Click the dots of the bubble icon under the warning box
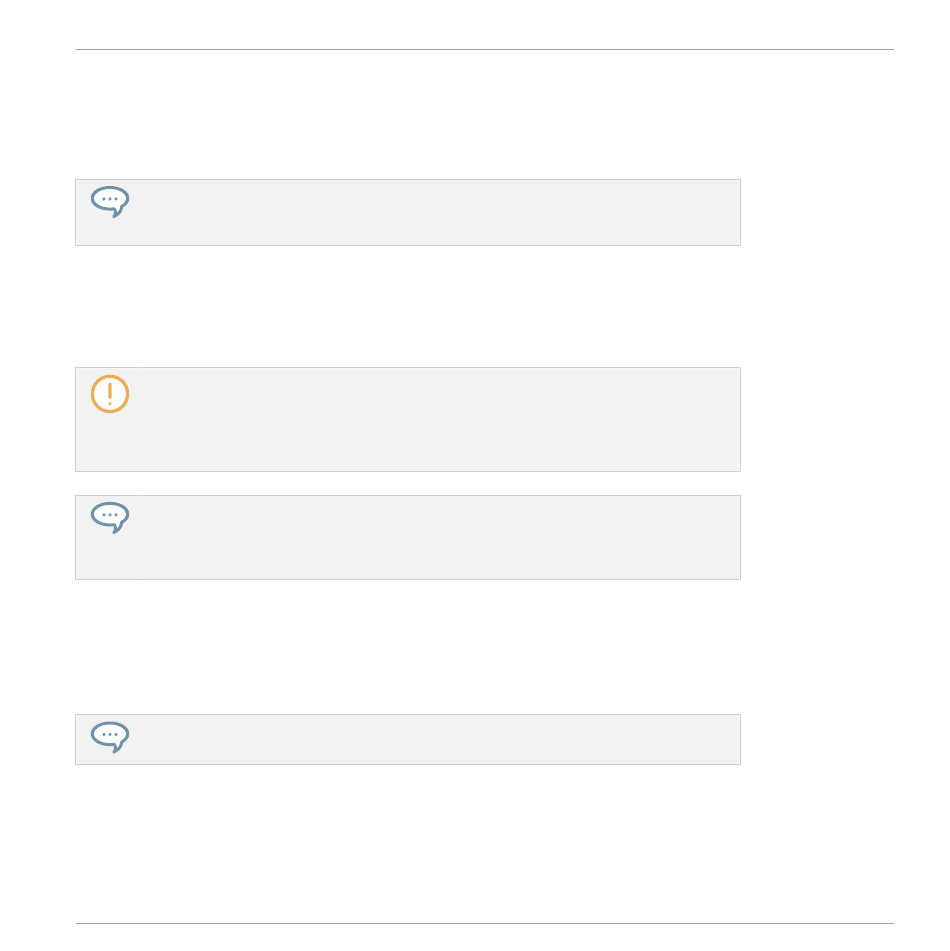This screenshot has width=950, height=951. coord(110,515)
